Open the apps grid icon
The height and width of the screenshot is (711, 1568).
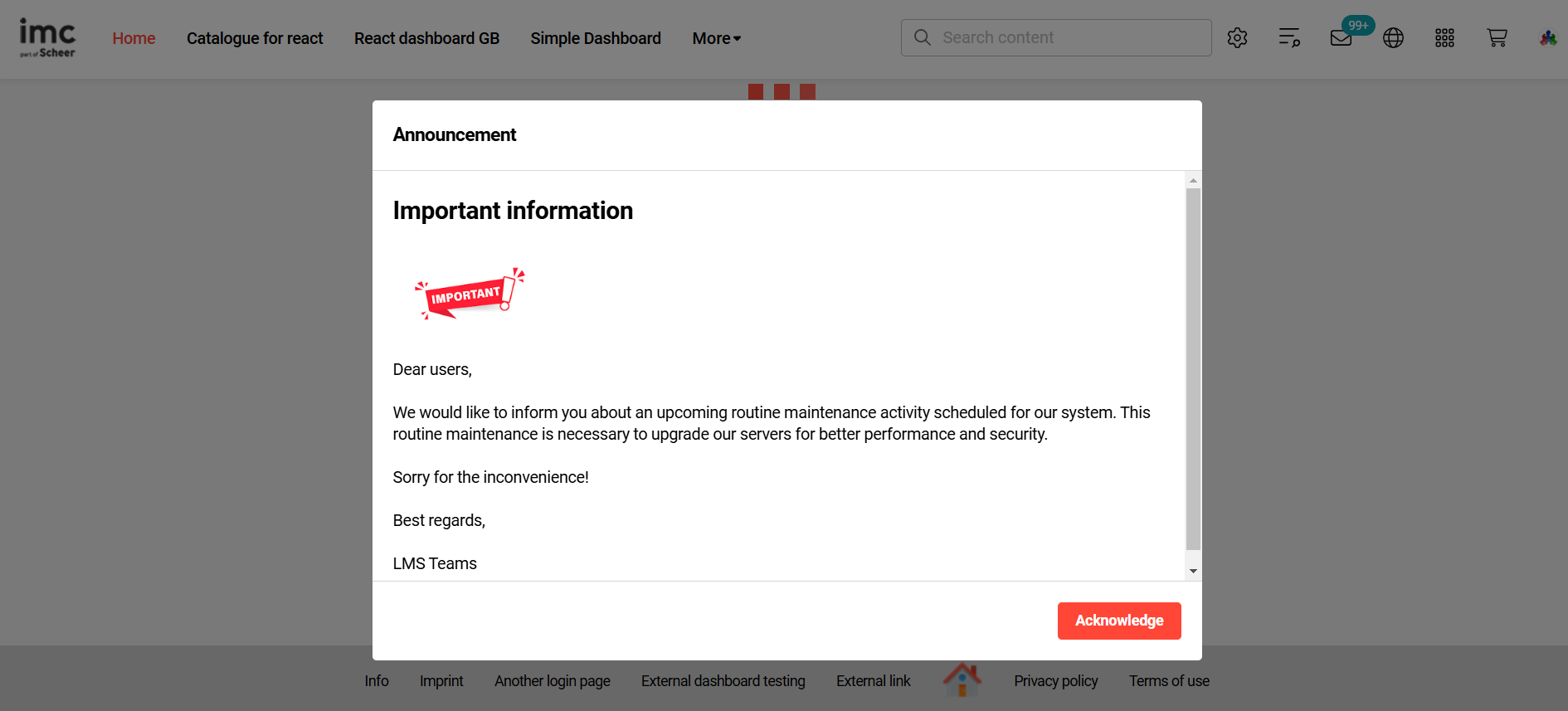click(x=1444, y=38)
